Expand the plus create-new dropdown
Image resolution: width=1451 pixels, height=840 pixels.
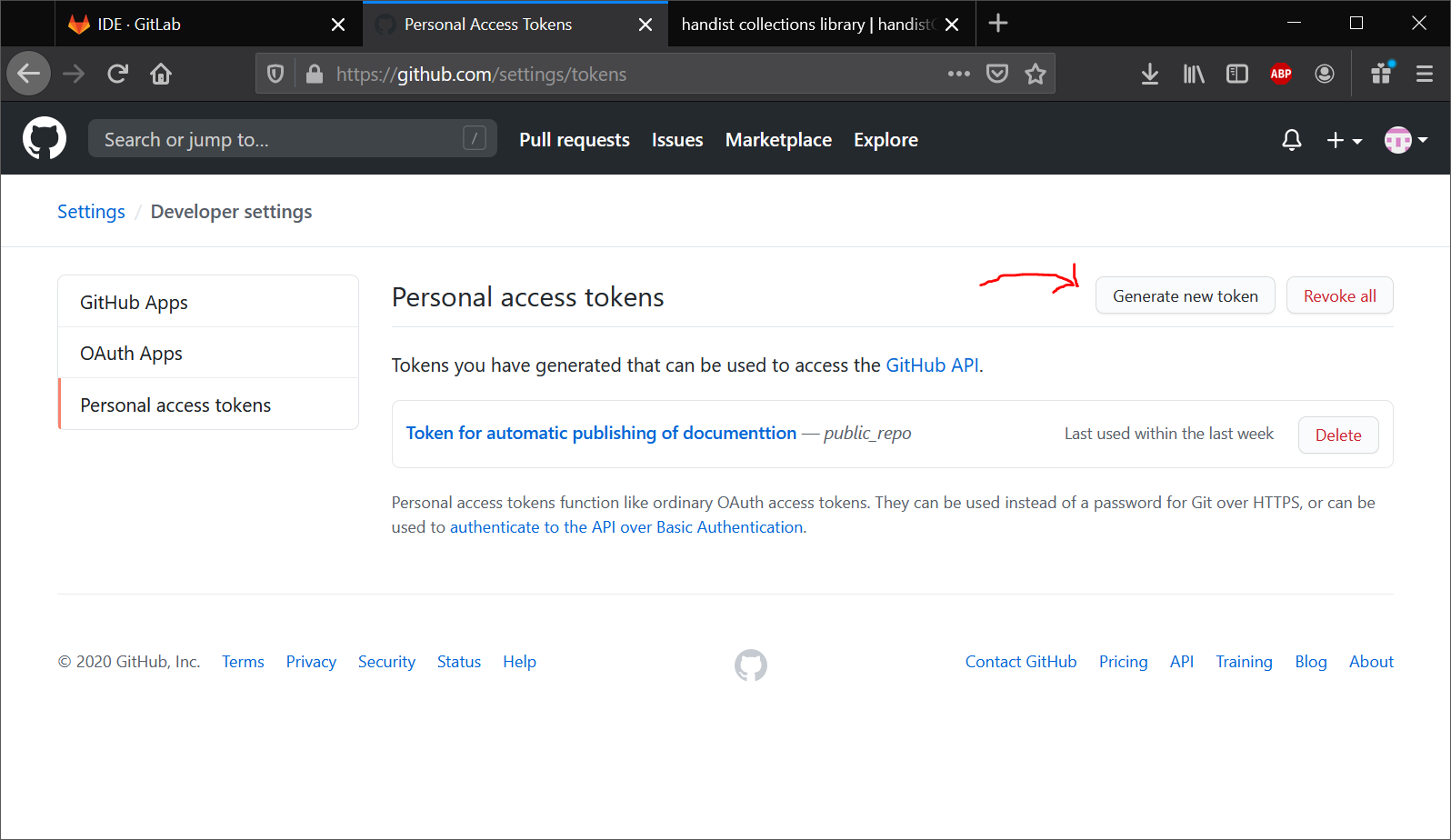pyautogui.click(x=1343, y=140)
